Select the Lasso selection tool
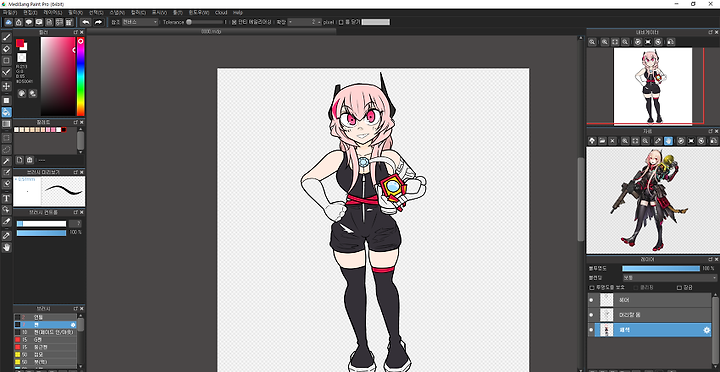This screenshot has width=720, height=372. (x=6, y=149)
